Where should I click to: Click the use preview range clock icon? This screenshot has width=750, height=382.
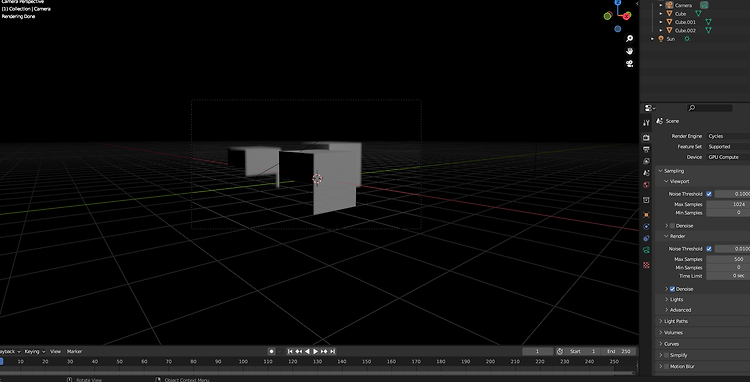coord(560,351)
